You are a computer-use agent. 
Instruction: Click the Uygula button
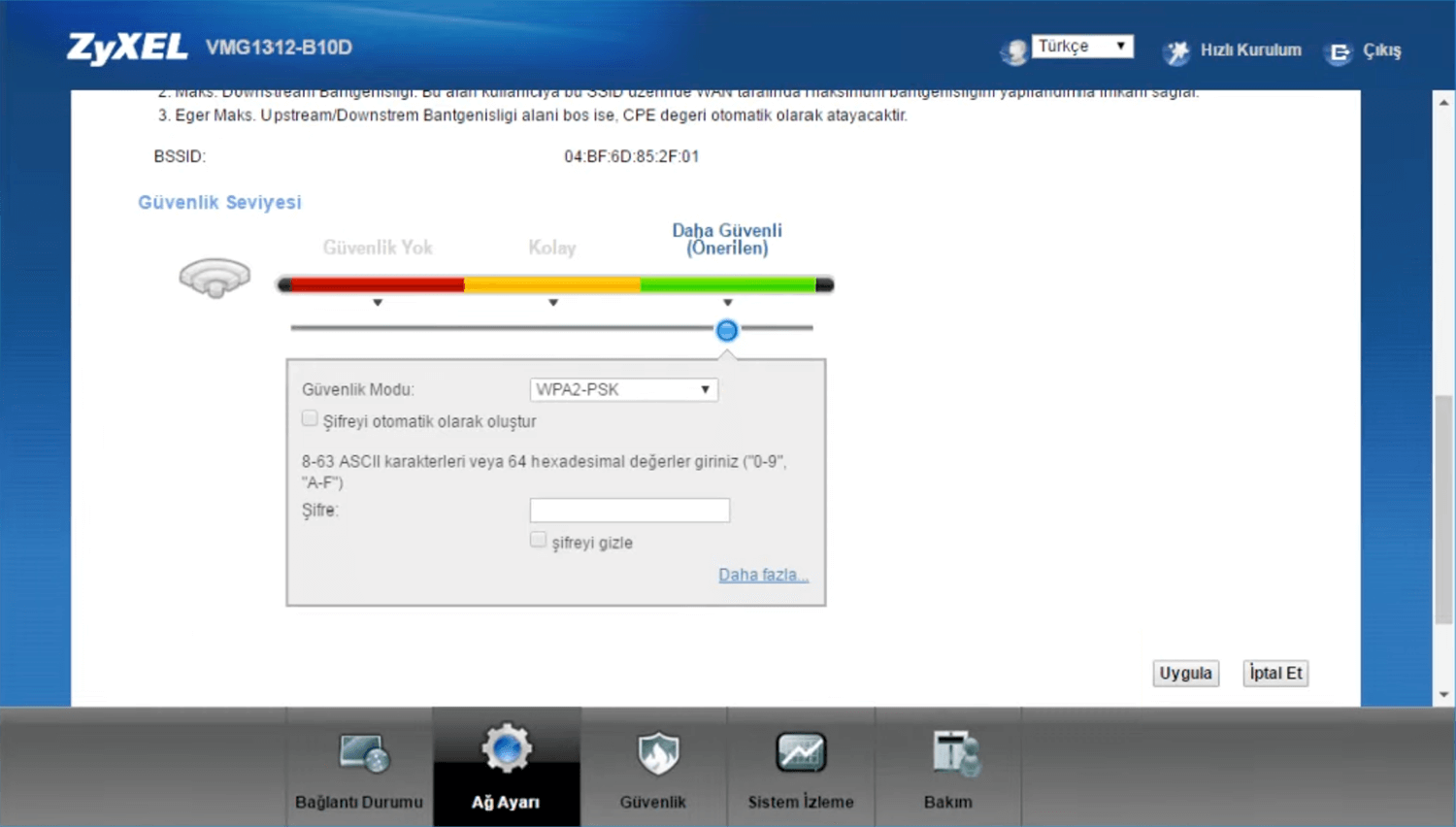[1185, 673]
